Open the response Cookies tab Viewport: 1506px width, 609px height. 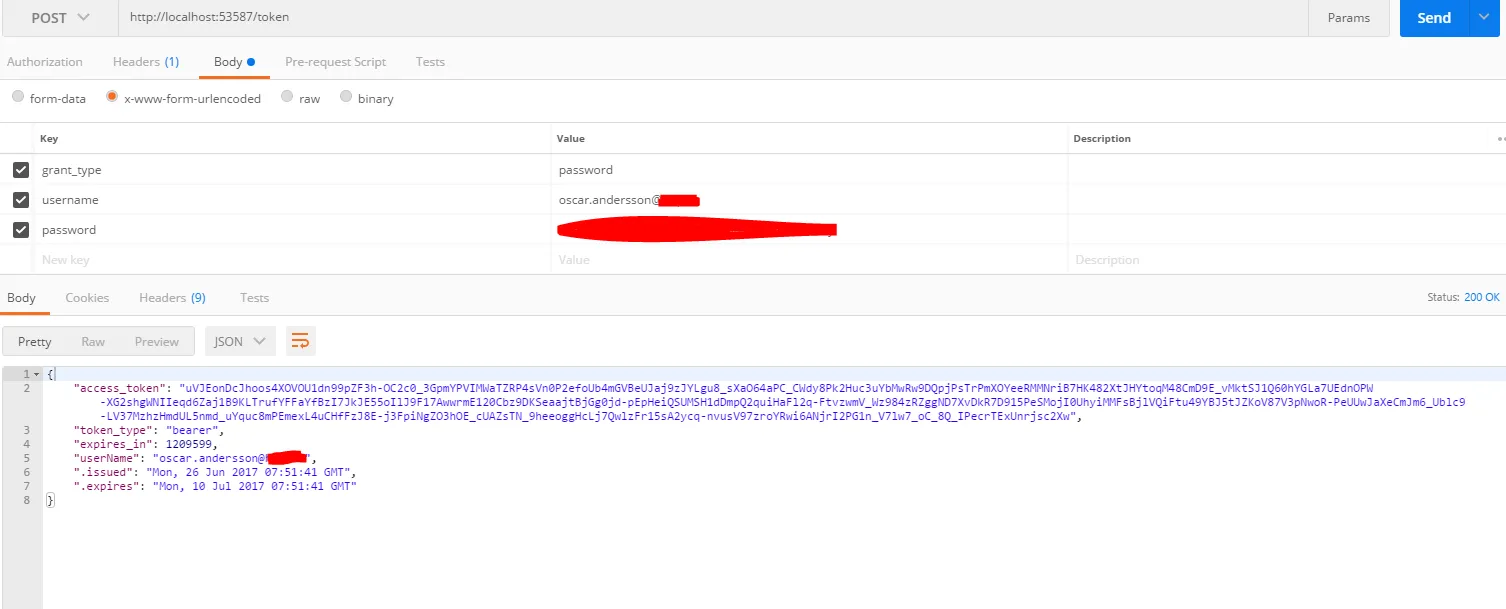click(87, 298)
